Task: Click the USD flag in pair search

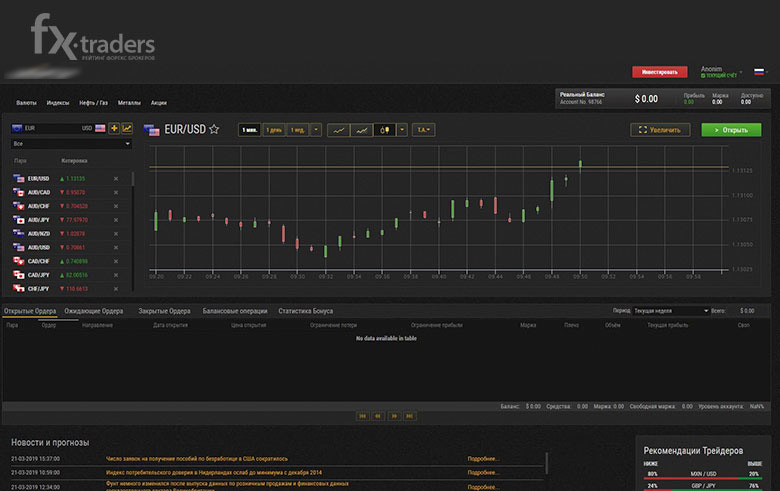Action: pyautogui.click(x=100, y=128)
